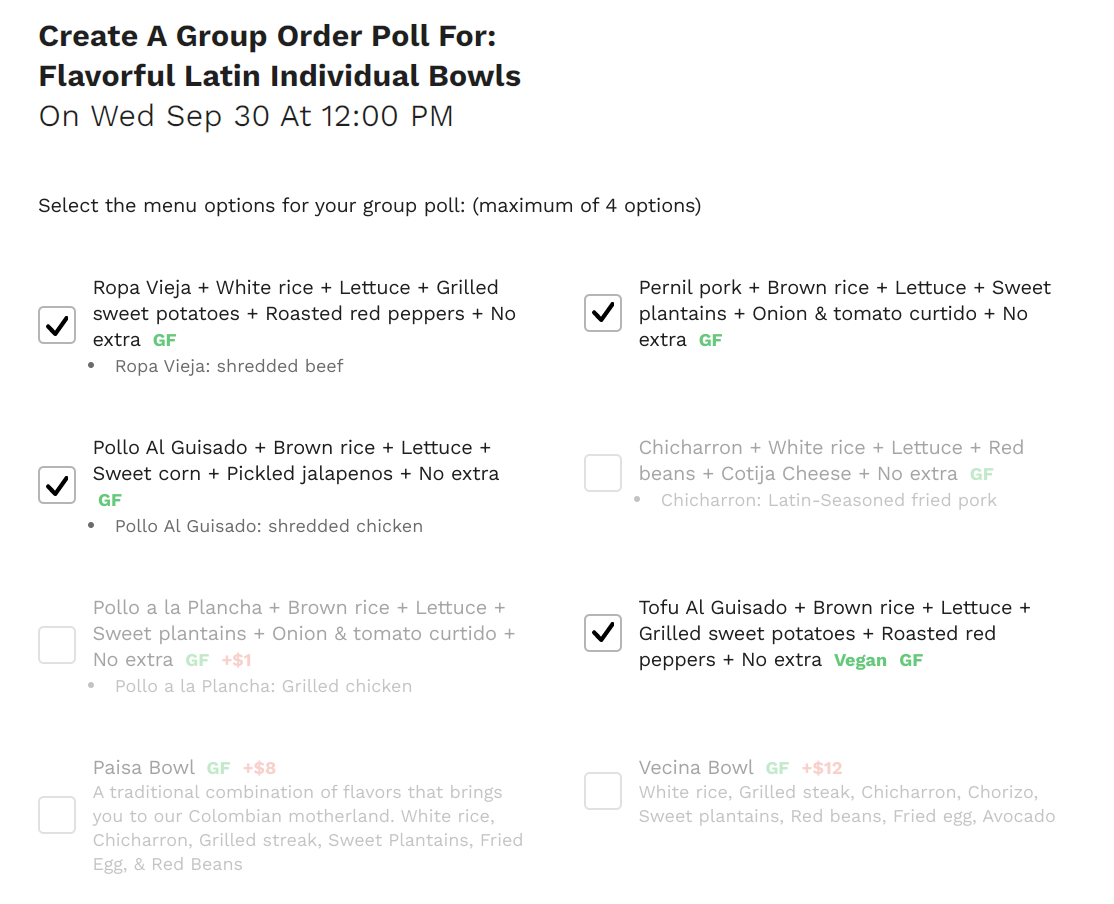Click the +$8 price badge on Paisa Bowl
Image resolution: width=1114 pixels, height=904 pixels.
[259, 768]
